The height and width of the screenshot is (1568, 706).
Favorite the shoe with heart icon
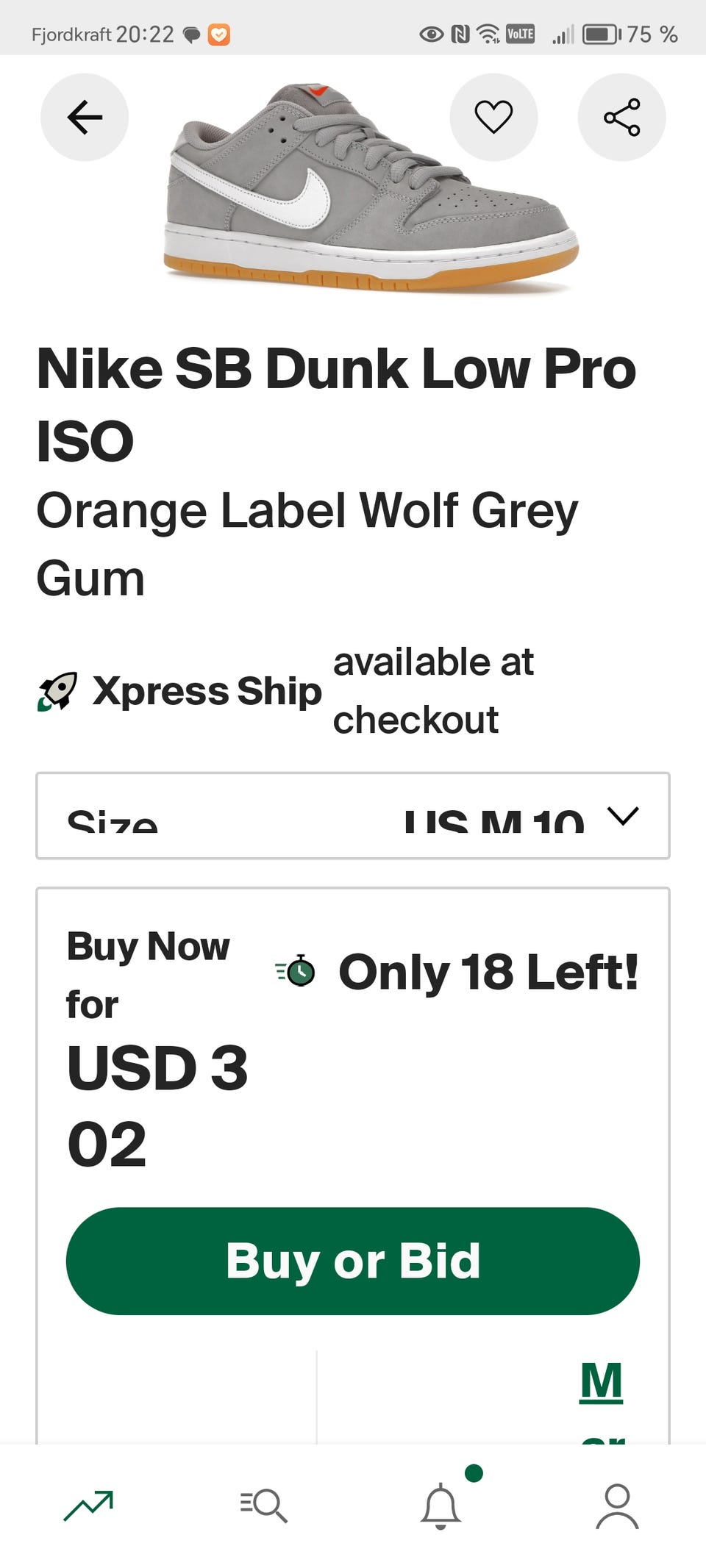pos(493,117)
